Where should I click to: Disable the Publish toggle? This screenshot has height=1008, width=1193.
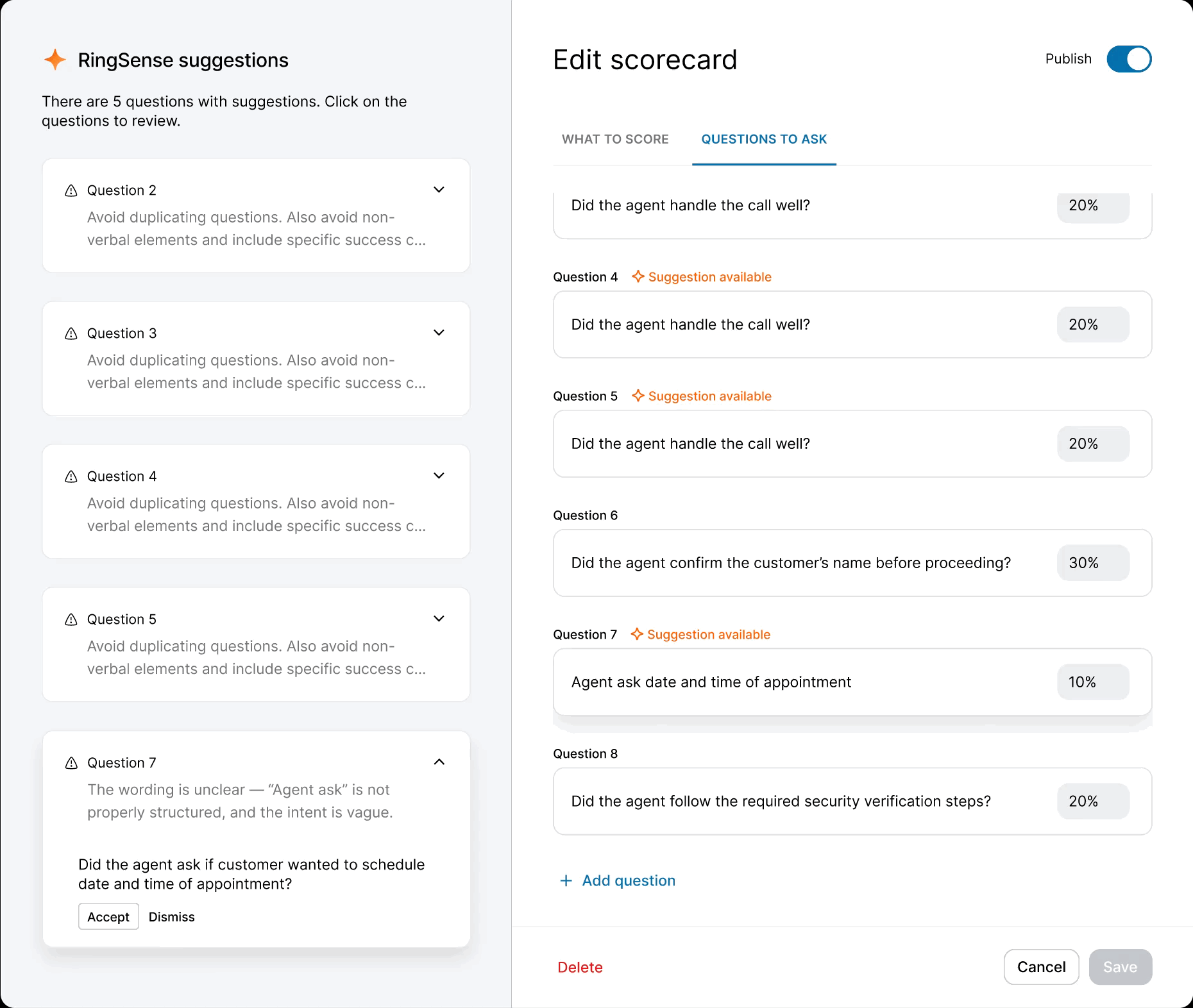coord(1129,59)
